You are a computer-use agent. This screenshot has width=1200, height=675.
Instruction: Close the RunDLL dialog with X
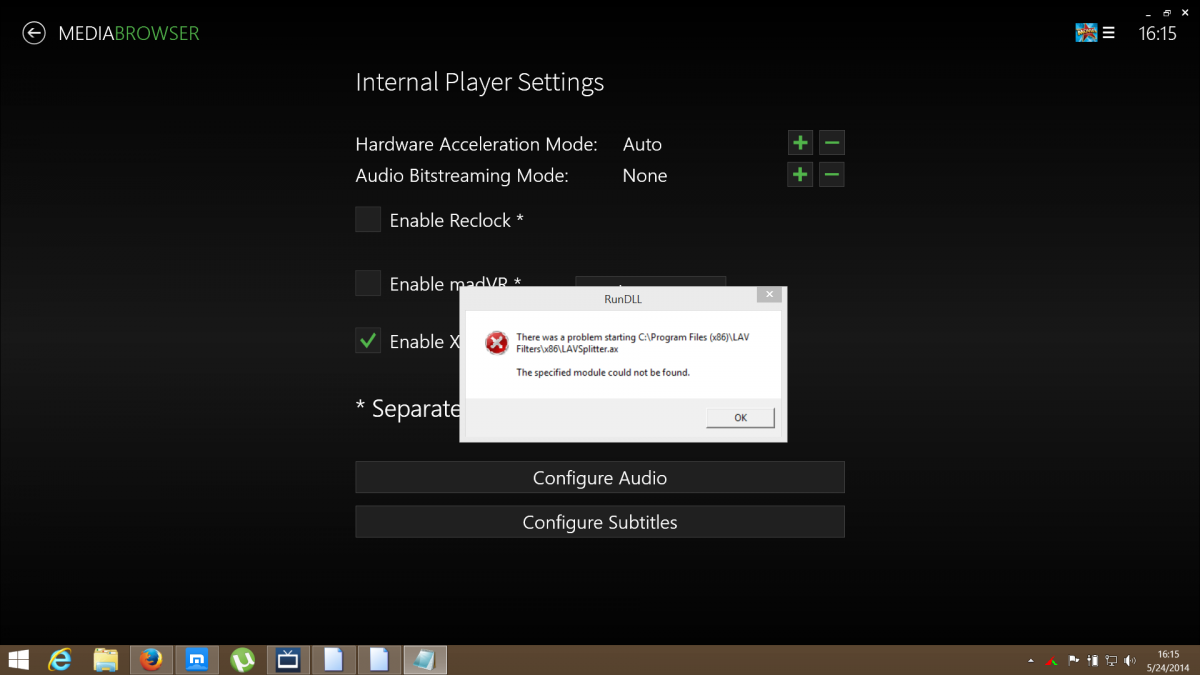tap(768, 295)
